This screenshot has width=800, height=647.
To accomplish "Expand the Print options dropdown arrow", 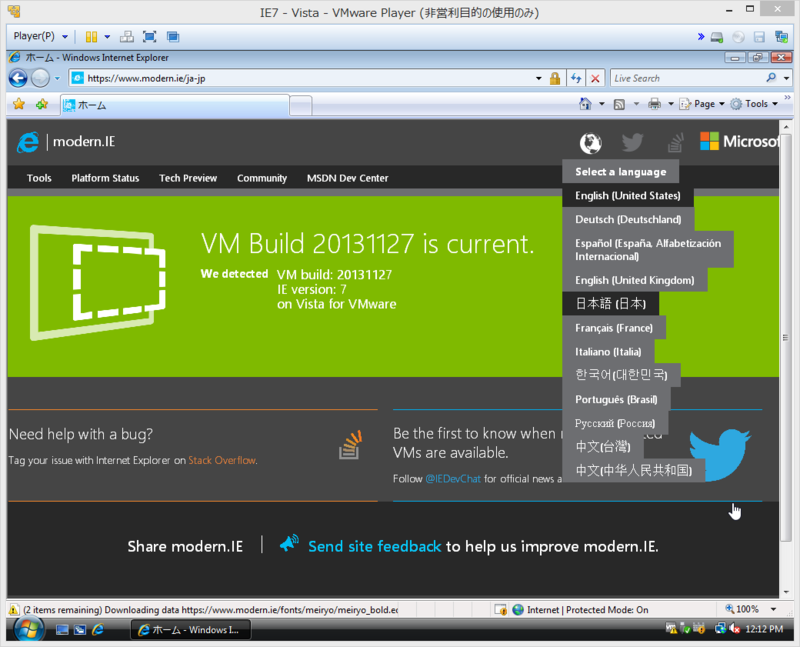I will point(671,104).
